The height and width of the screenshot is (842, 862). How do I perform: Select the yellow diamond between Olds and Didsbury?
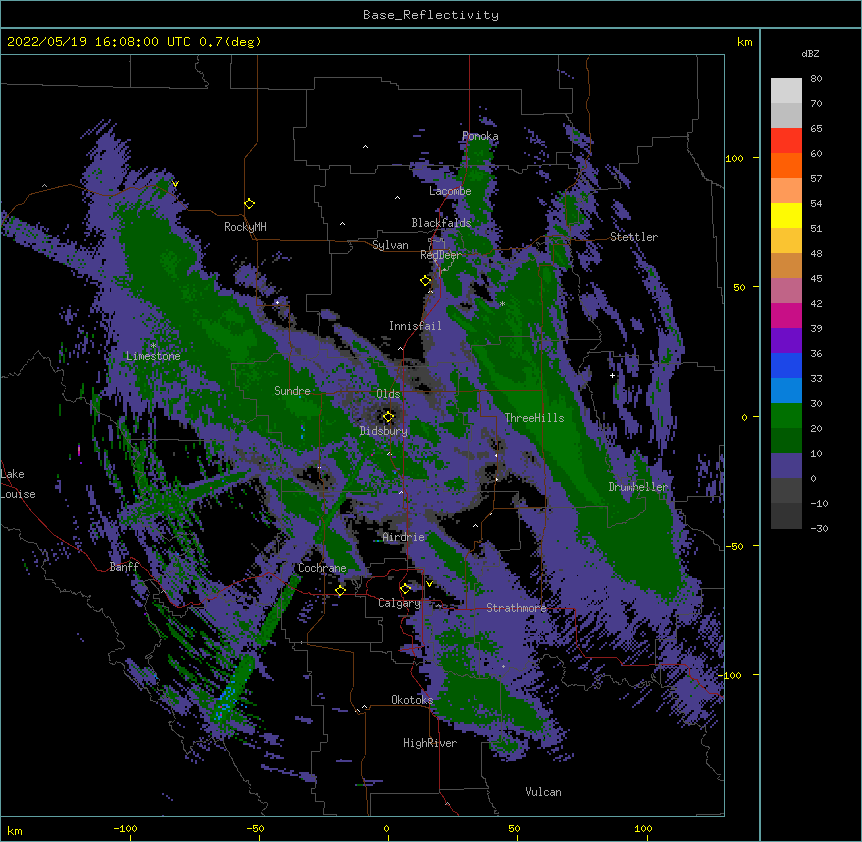coord(389,416)
